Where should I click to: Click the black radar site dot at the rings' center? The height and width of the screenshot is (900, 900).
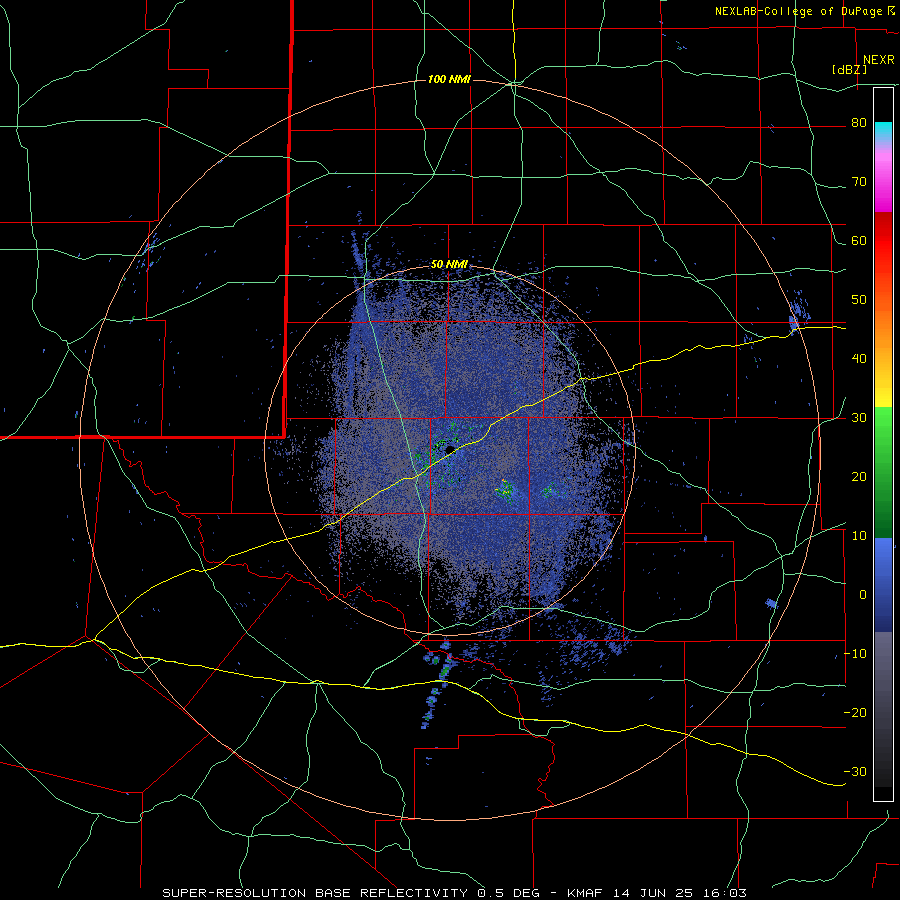[450, 449]
